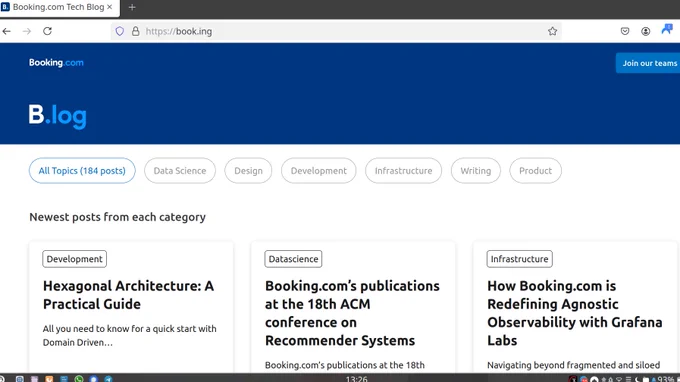Click the 13:26 clock in the taskbar
This screenshot has width=680, height=382.
tap(356, 379)
